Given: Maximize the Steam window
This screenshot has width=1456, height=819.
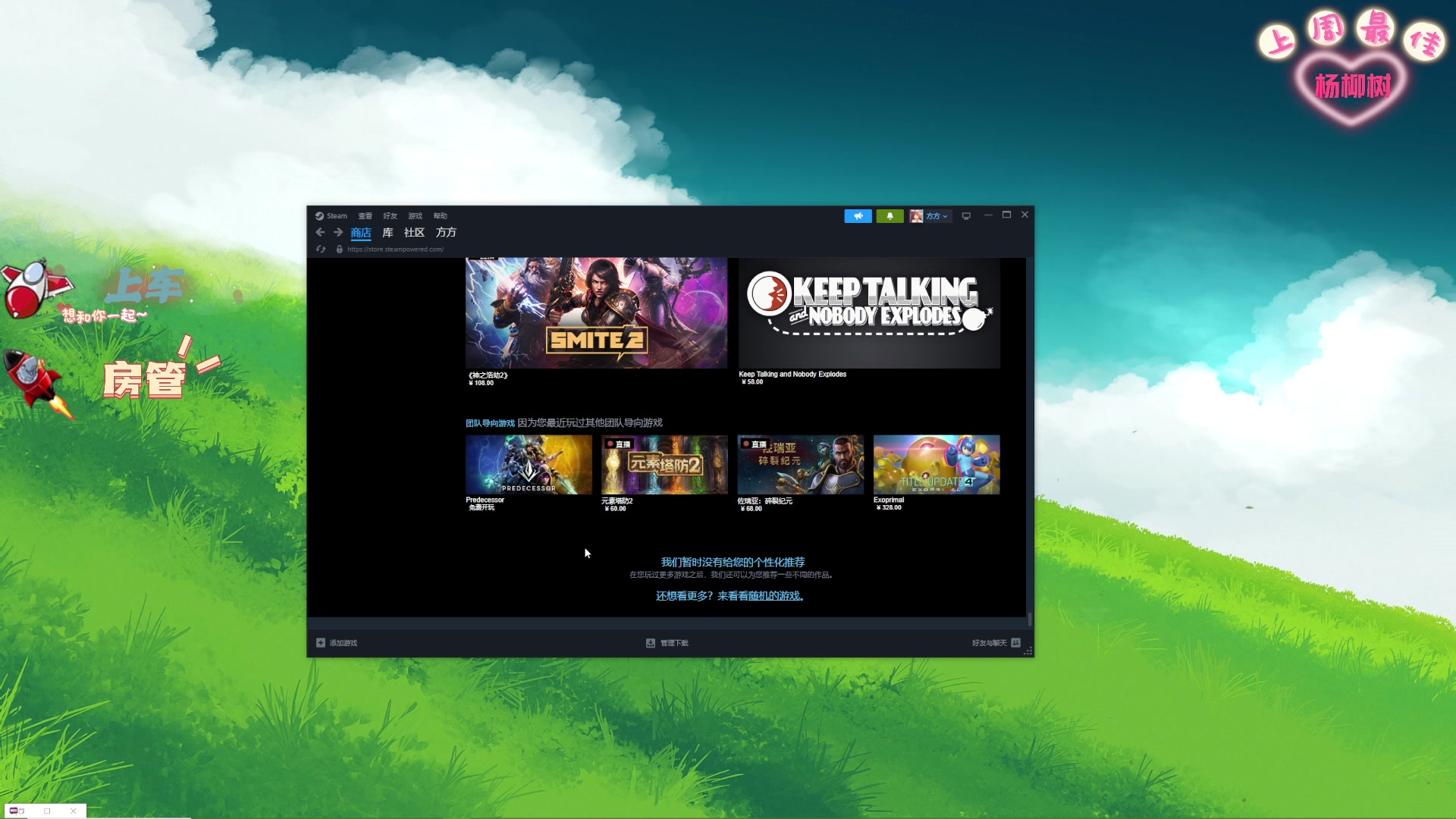Looking at the screenshot, I should [x=1007, y=215].
